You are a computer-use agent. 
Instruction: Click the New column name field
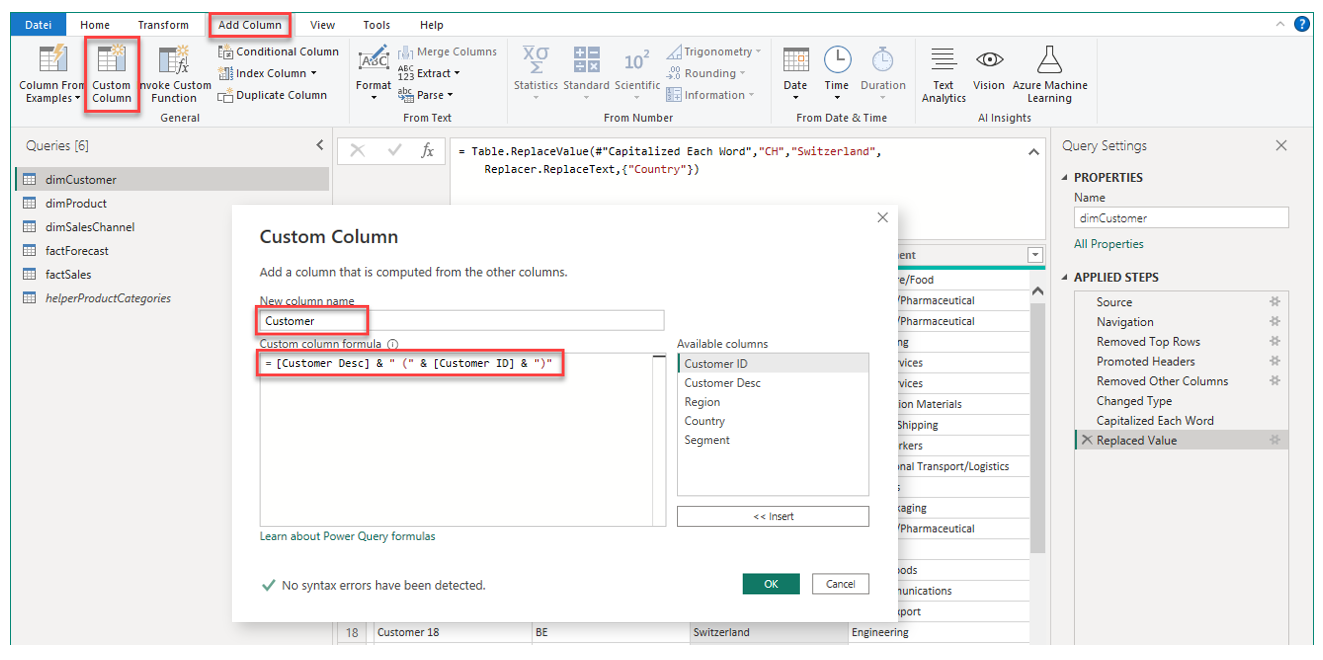[x=461, y=320]
